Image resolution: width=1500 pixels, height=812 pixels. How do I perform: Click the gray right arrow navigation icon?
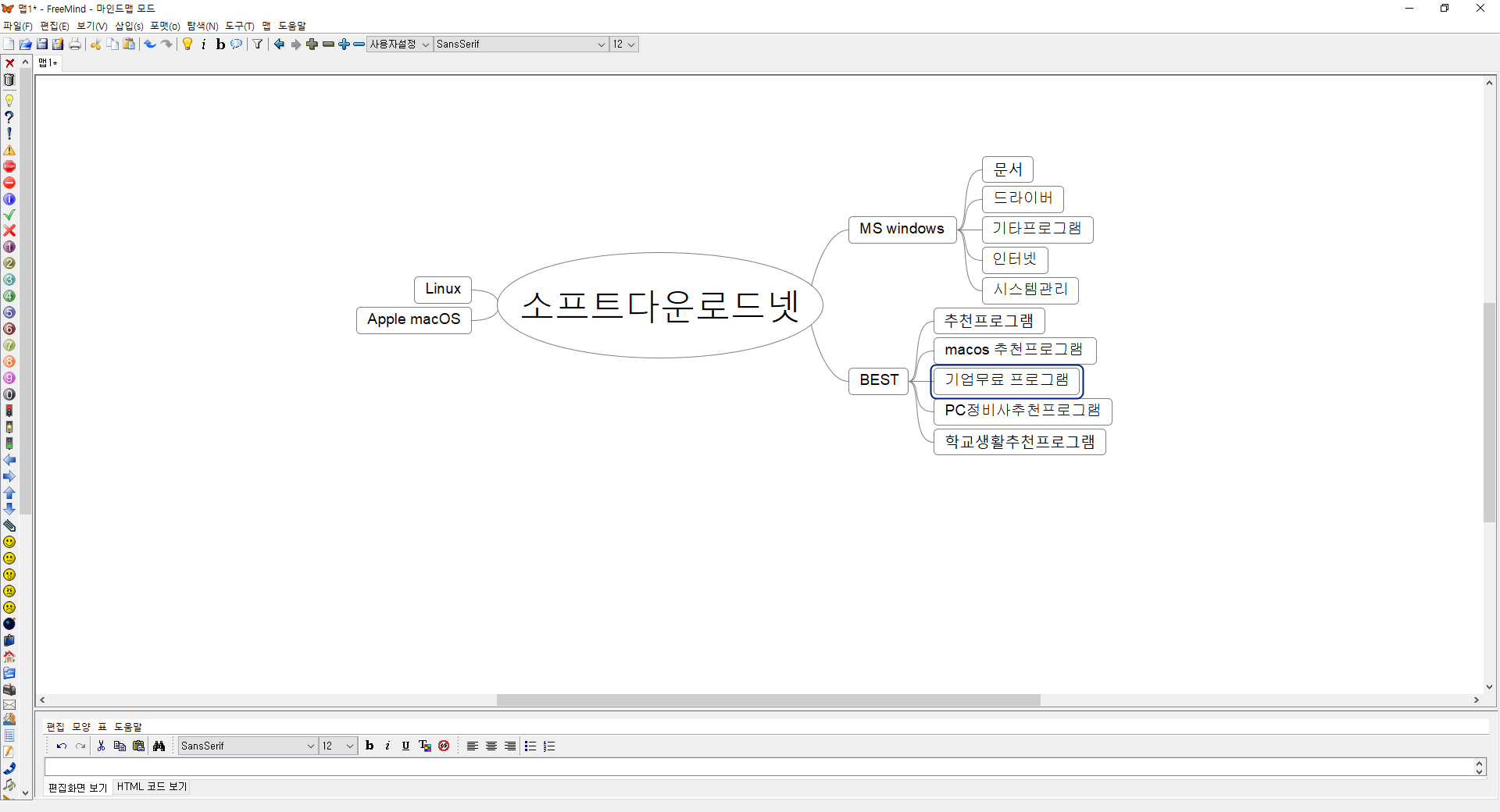[x=295, y=45]
